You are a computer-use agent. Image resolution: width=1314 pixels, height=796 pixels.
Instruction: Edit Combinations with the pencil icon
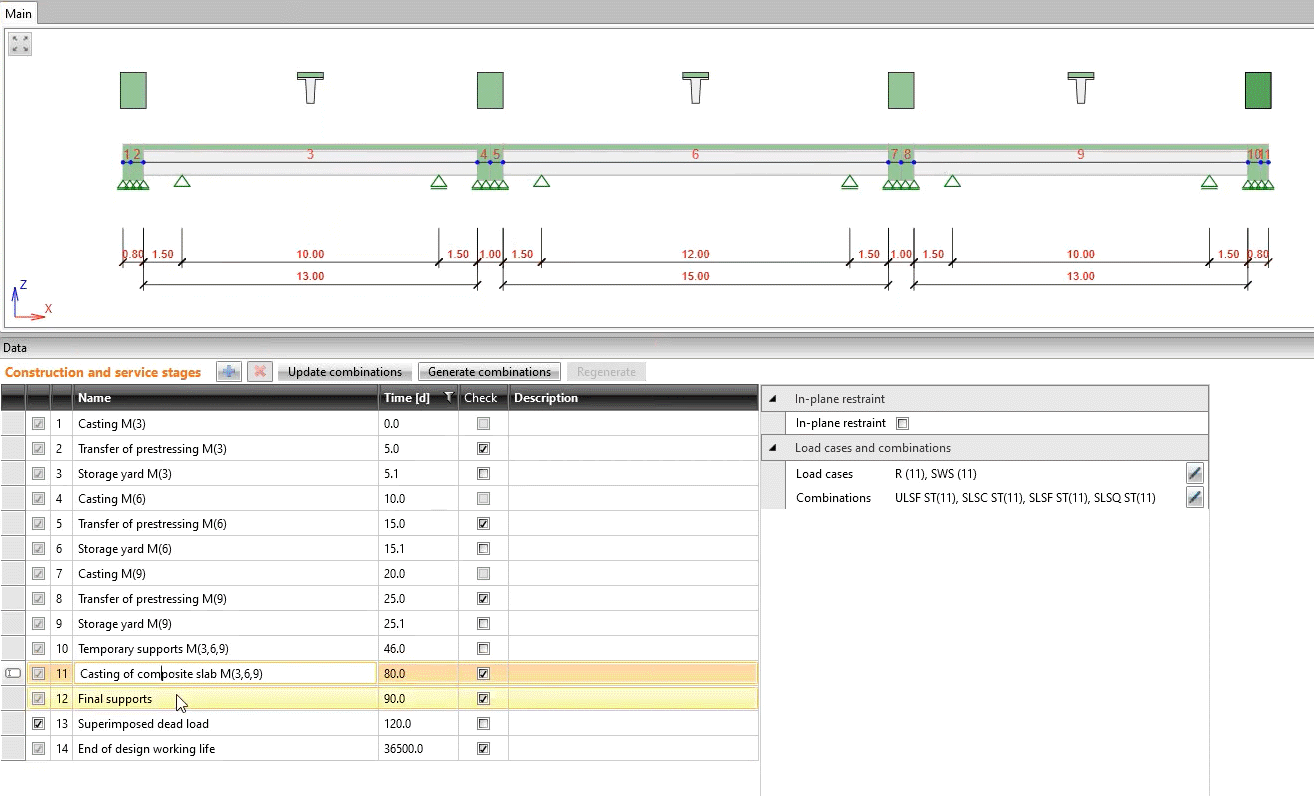coord(1194,497)
